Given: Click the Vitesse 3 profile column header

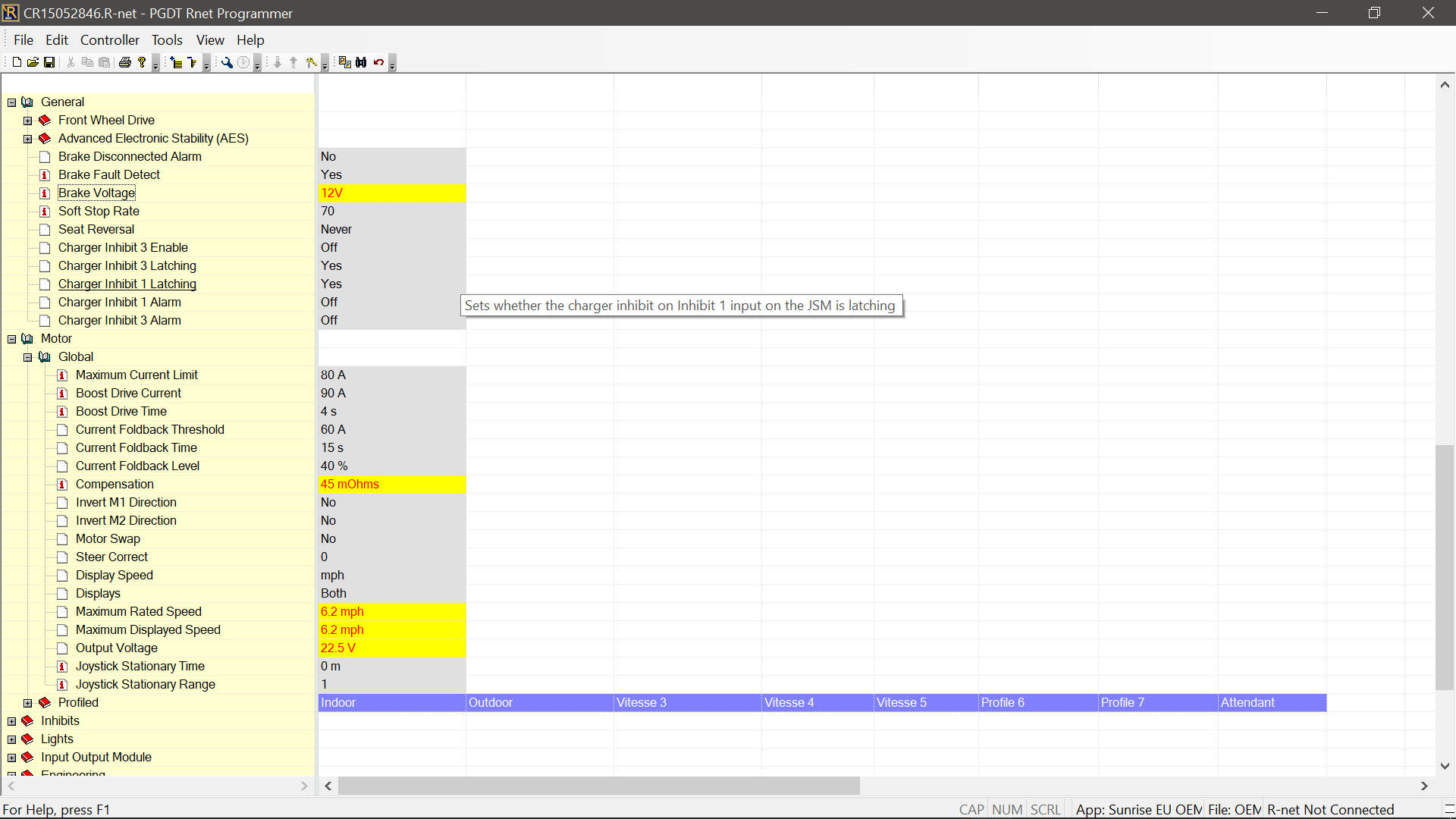Looking at the screenshot, I should click(687, 702).
